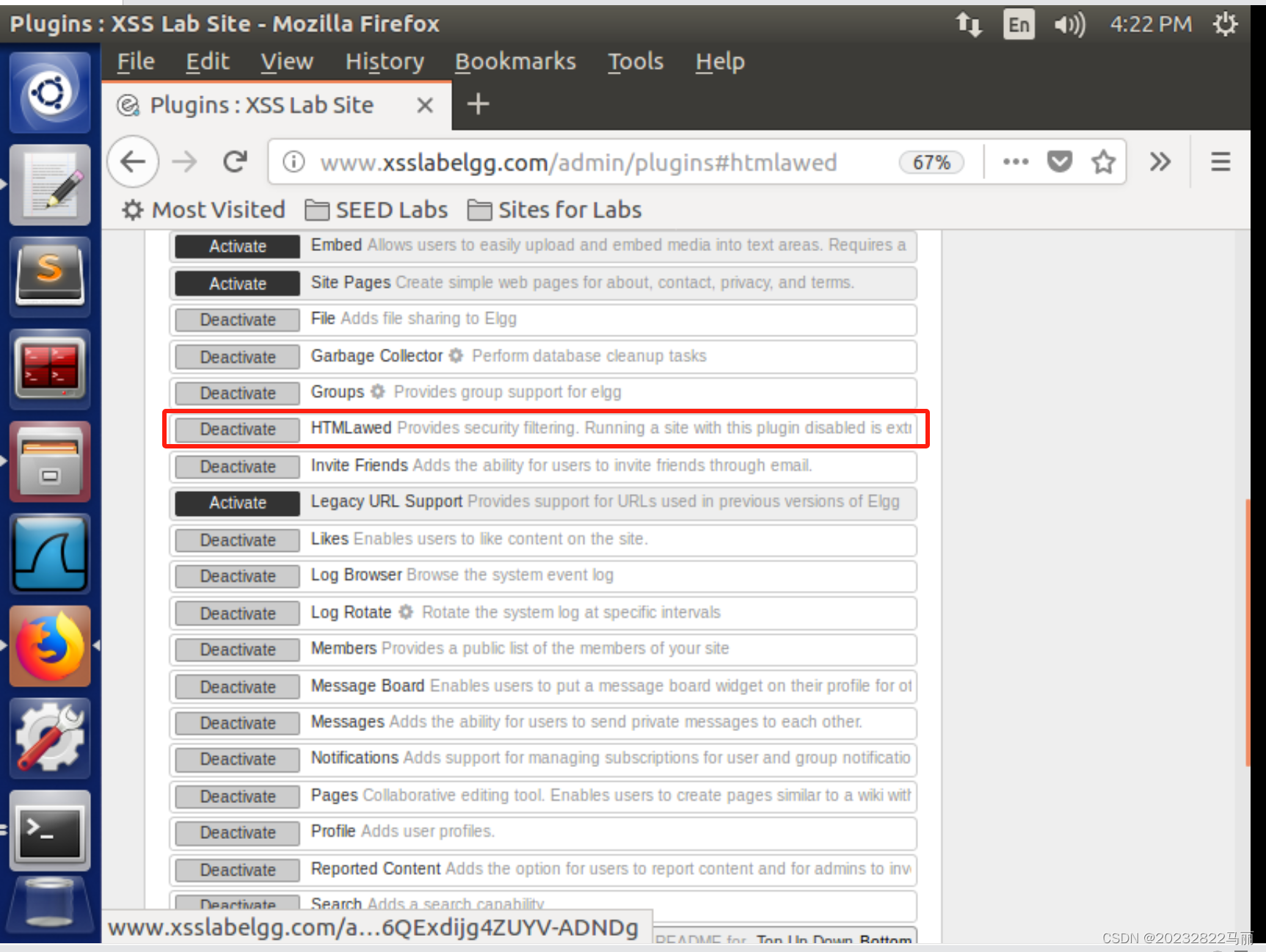Reload the current plugins page
This screenshot has height=952, width=1266.
coord(236,161)
